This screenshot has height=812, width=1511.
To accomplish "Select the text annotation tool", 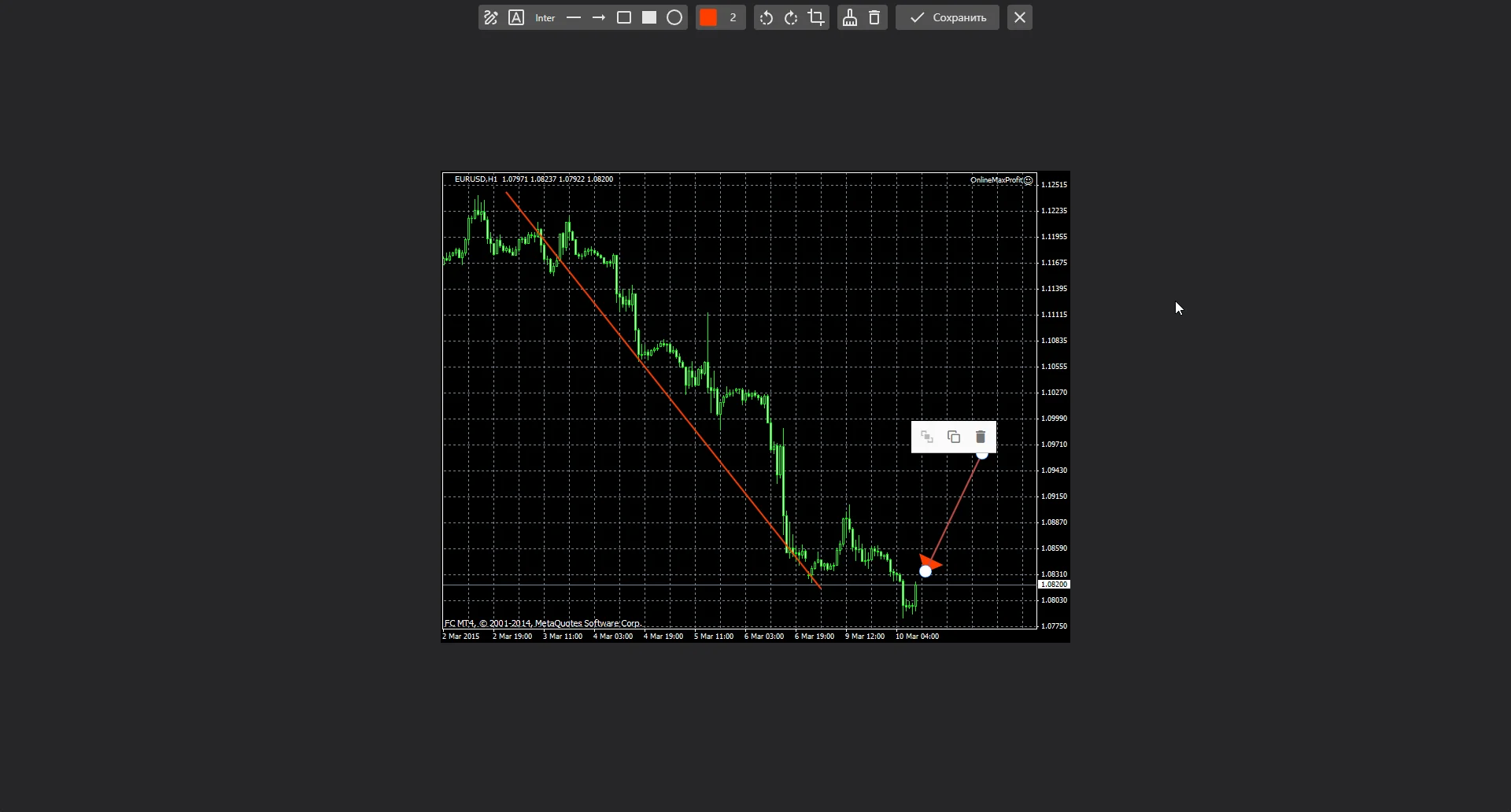I will [x=516, y=17].
